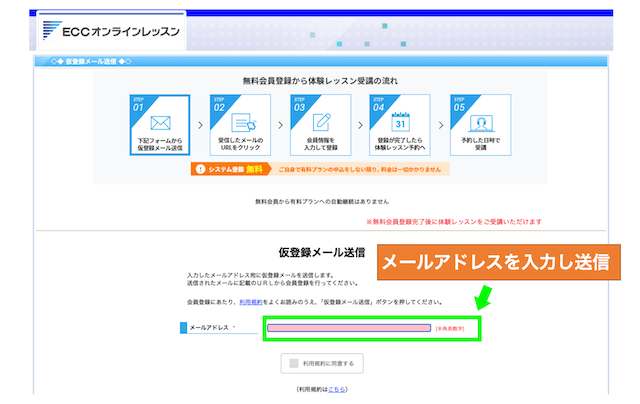The image size is (640, 404).
Task: Open the こちら terms link
Action: 337,389
